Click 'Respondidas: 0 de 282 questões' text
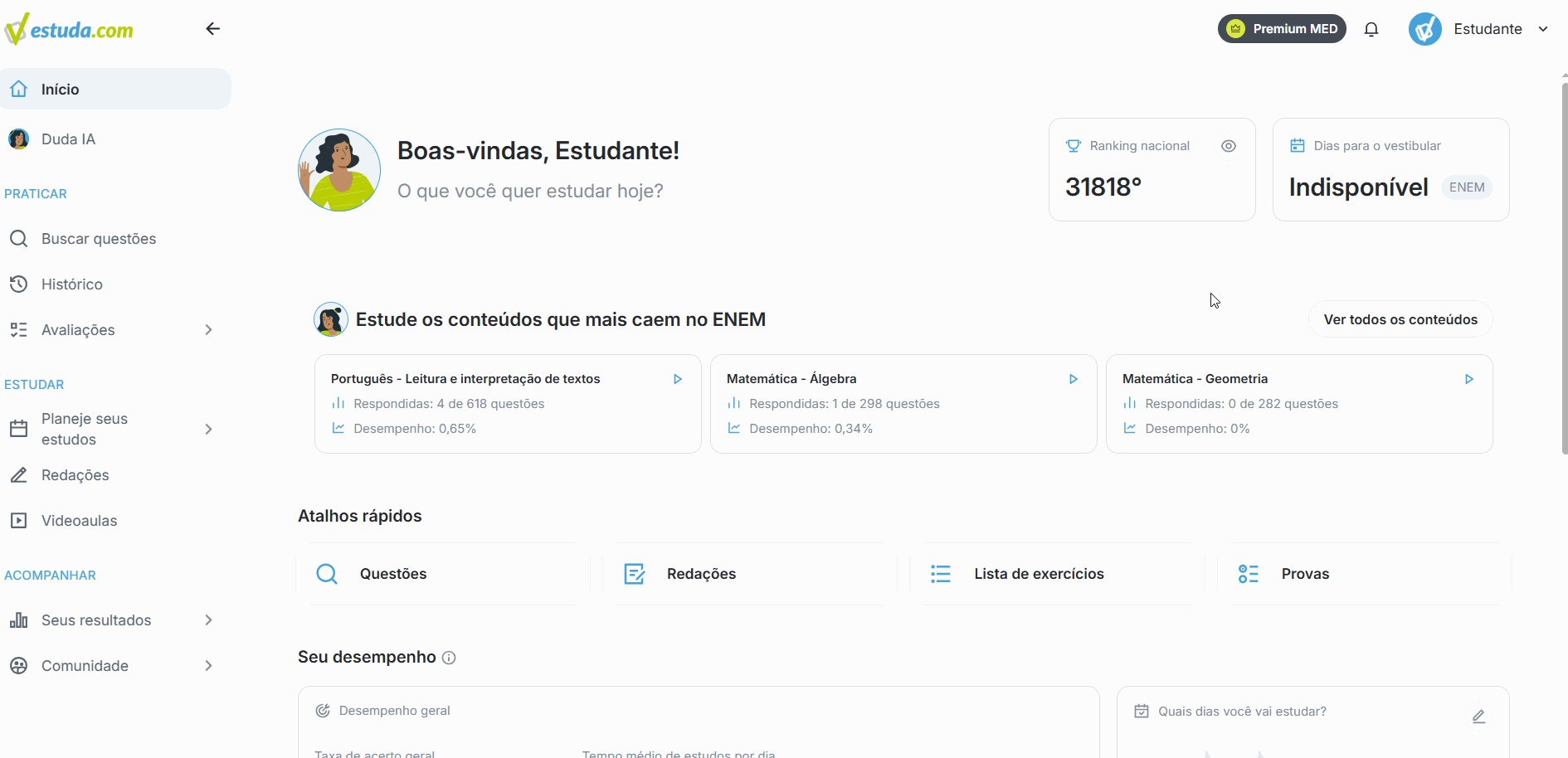Viewport: 1568px width, 758px height. pos(1241,404)
